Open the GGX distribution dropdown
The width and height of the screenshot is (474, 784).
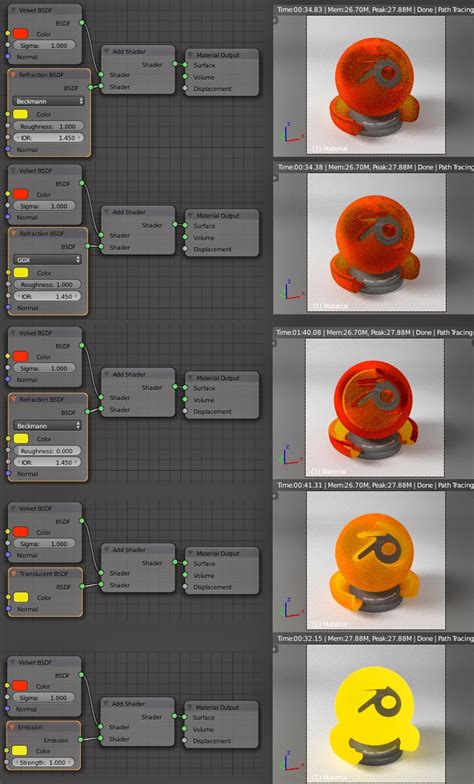pyautogui.click(x=47, y=260)
